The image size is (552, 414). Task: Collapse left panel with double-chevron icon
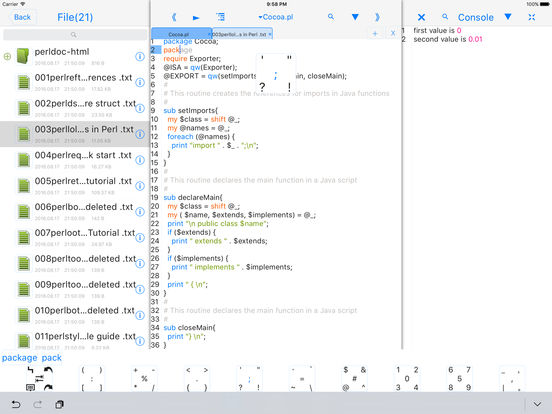coord(174,17)
